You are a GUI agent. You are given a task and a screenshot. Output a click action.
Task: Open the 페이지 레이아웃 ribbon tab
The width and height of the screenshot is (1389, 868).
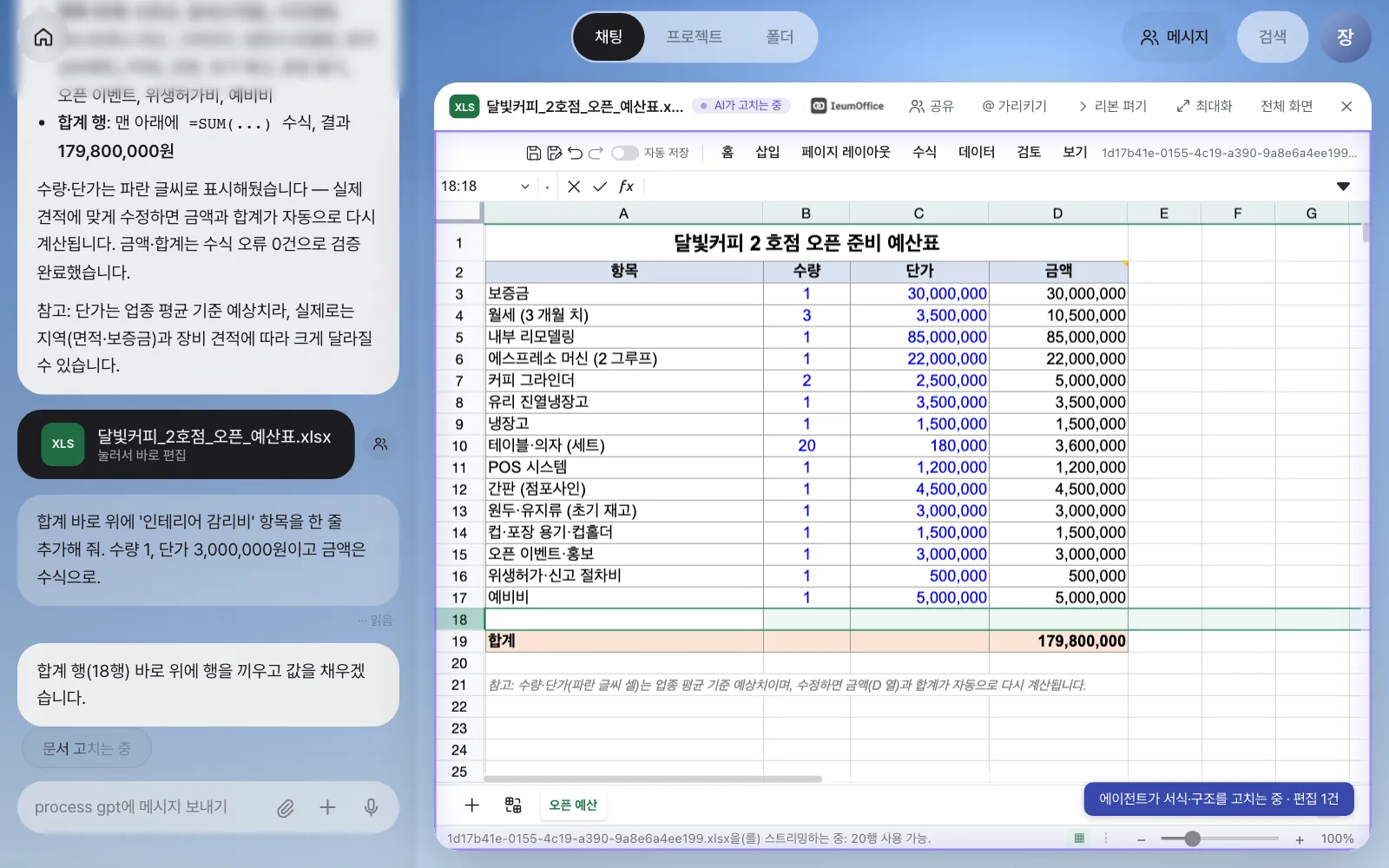coord(846,152)
